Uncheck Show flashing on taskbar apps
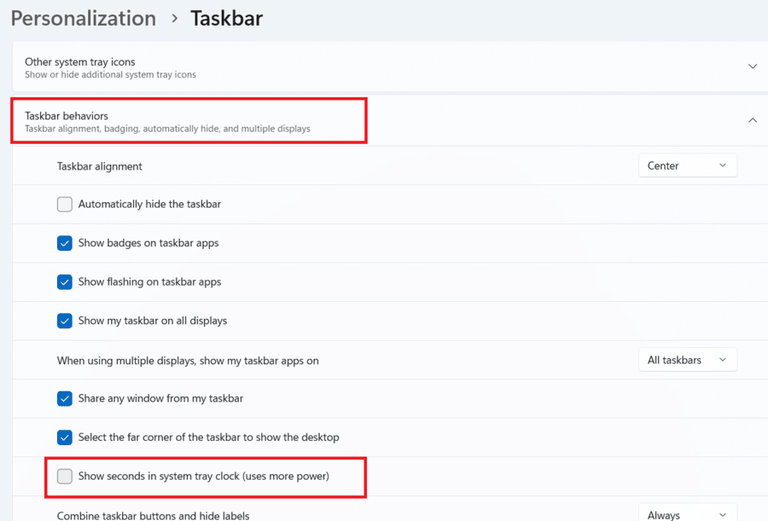 65,282
